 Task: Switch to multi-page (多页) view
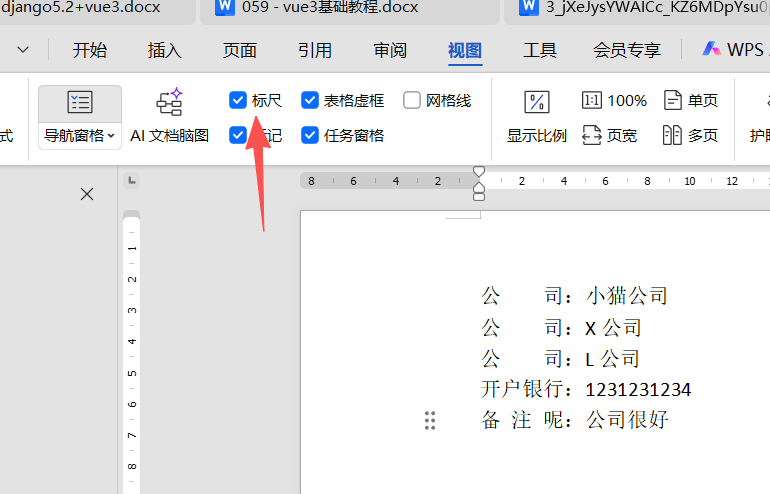(x=691, y=135)
